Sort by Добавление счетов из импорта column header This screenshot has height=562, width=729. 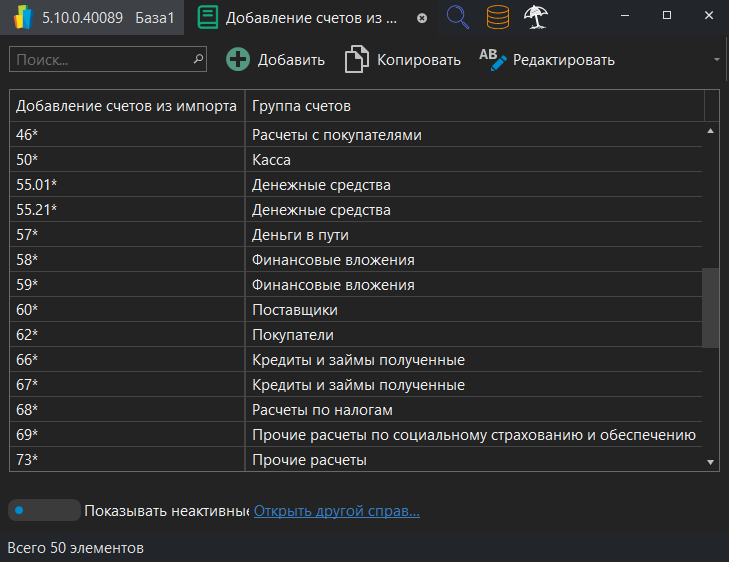[126, 106]
